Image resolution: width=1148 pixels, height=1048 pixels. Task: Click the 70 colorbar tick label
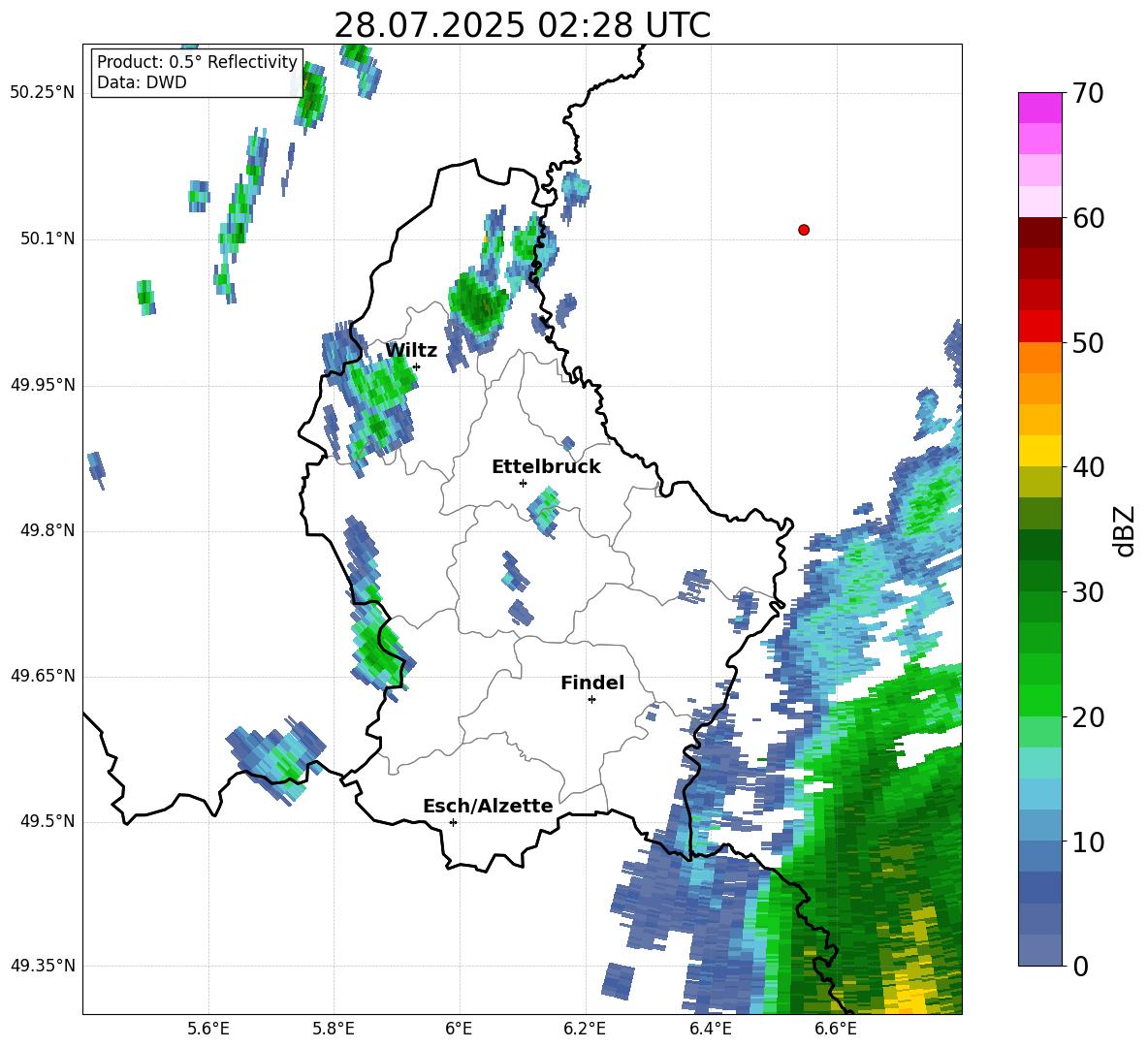tap(1087, 93)
